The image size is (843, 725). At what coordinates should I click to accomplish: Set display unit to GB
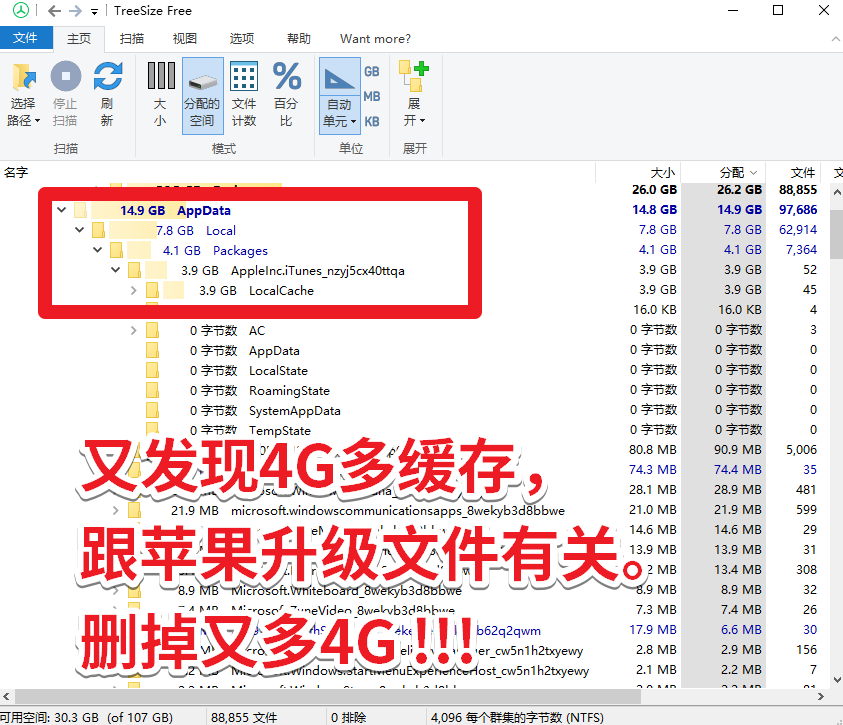372,71
